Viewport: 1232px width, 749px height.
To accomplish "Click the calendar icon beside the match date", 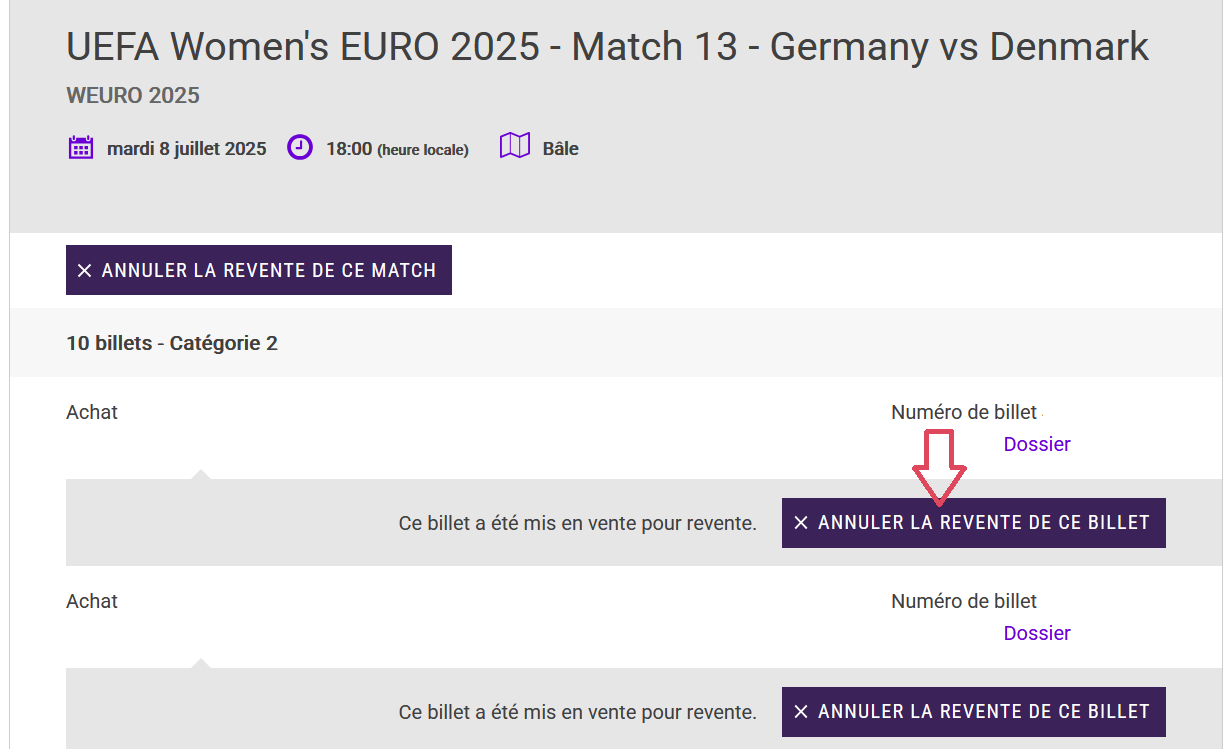I will click(81, 148).
